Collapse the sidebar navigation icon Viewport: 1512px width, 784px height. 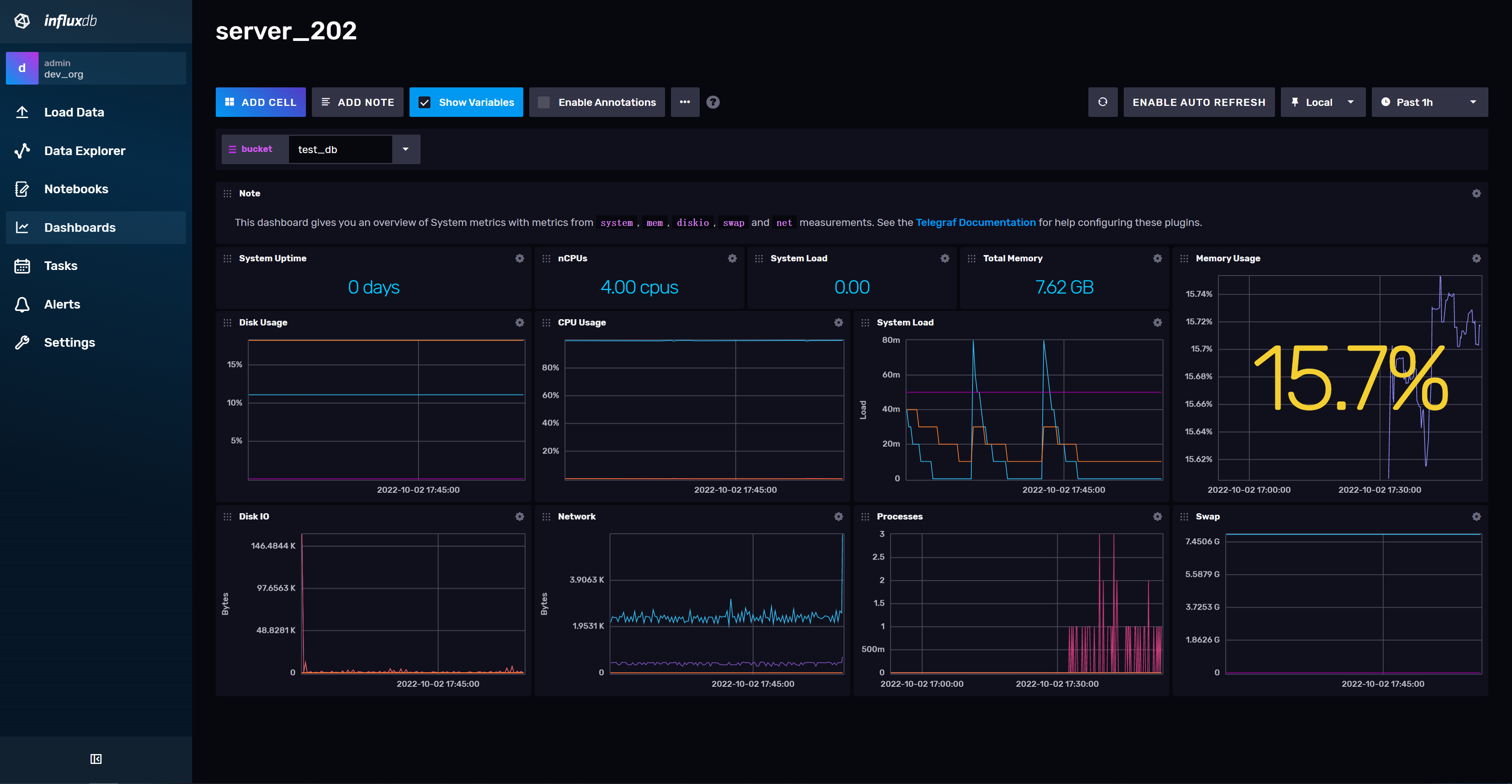coord(96,759)
